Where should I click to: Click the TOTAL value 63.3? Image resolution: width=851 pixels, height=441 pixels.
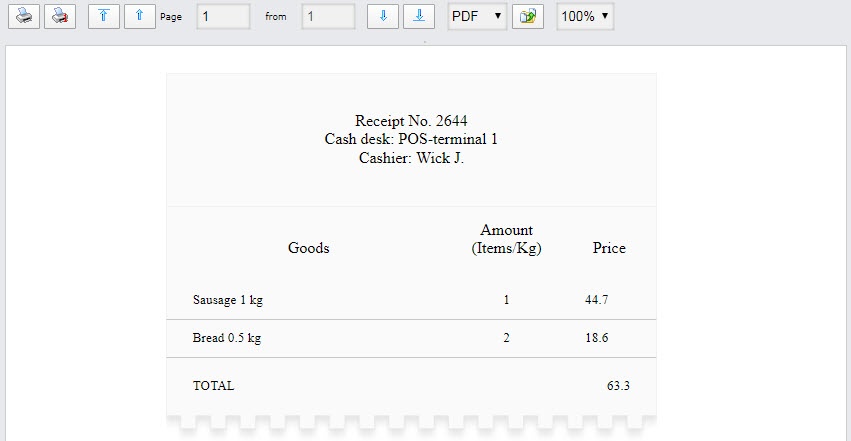point(618,385)
